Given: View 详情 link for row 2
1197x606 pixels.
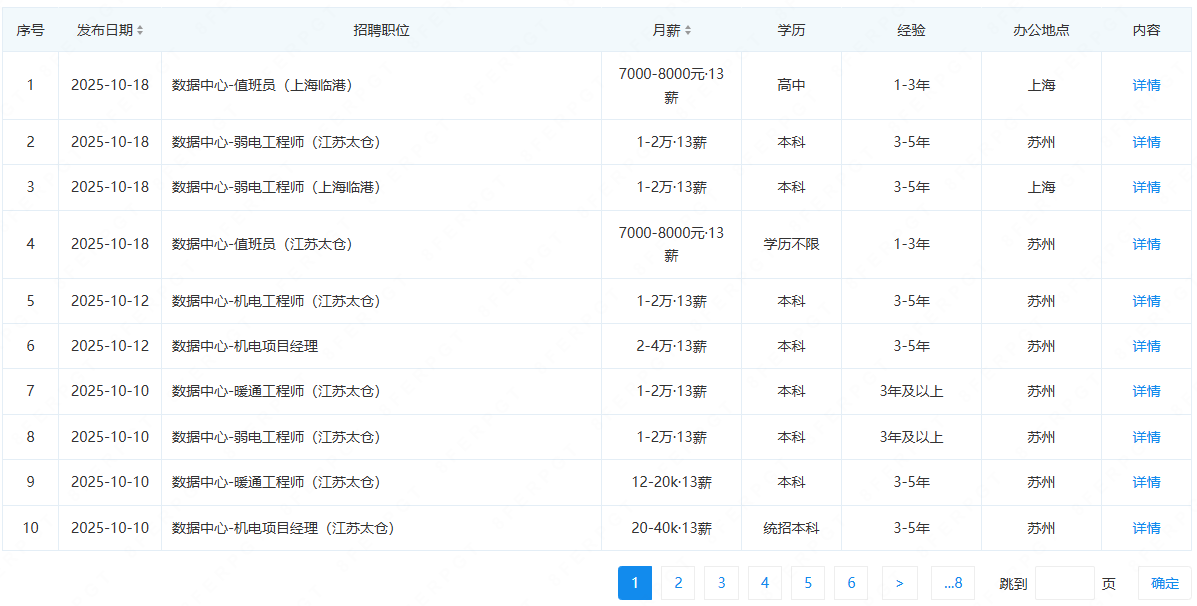Looking at the screenshot, I should pyautogui.click(x=1146, y=142).
